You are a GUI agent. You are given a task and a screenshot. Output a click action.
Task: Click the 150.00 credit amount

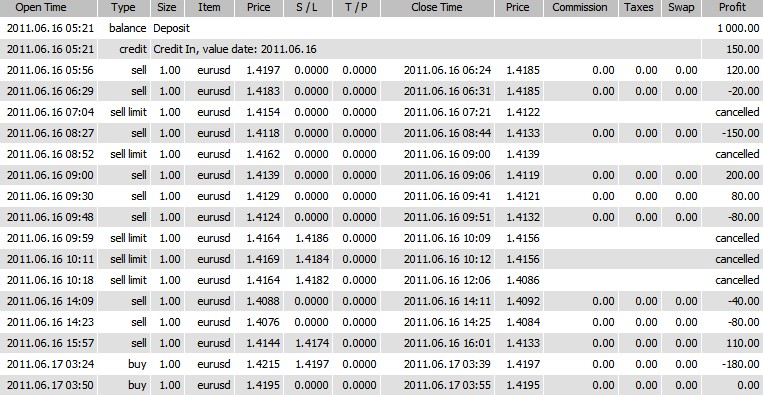(x=743, y=49)
